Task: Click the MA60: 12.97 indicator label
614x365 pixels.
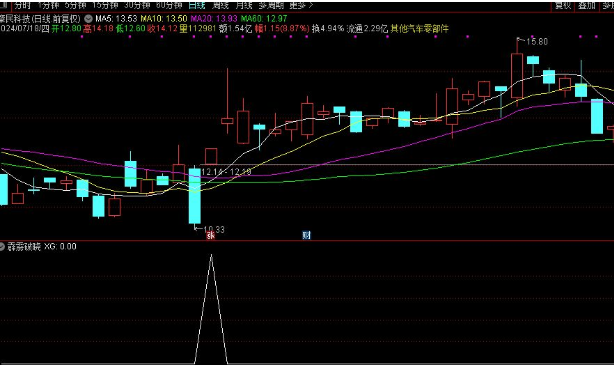Action: click(x=264, y=18)
